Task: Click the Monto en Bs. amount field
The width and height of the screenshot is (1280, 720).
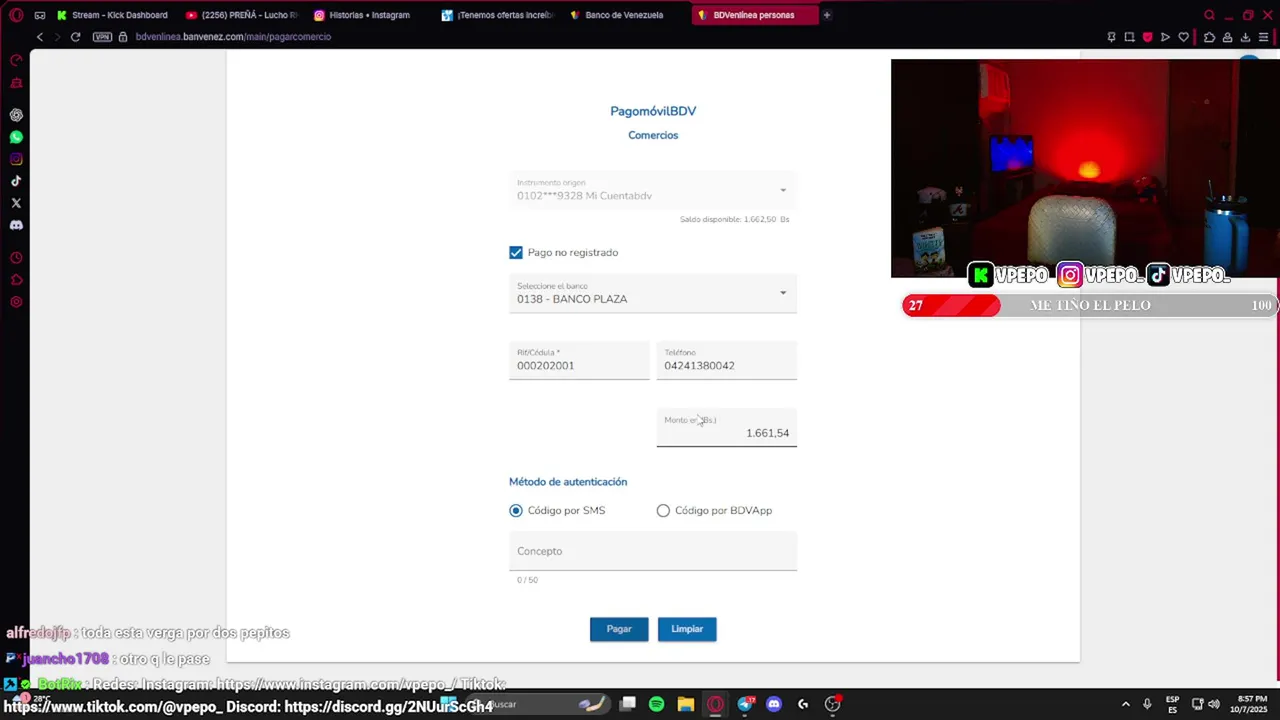Action: [x=727, y=428]
